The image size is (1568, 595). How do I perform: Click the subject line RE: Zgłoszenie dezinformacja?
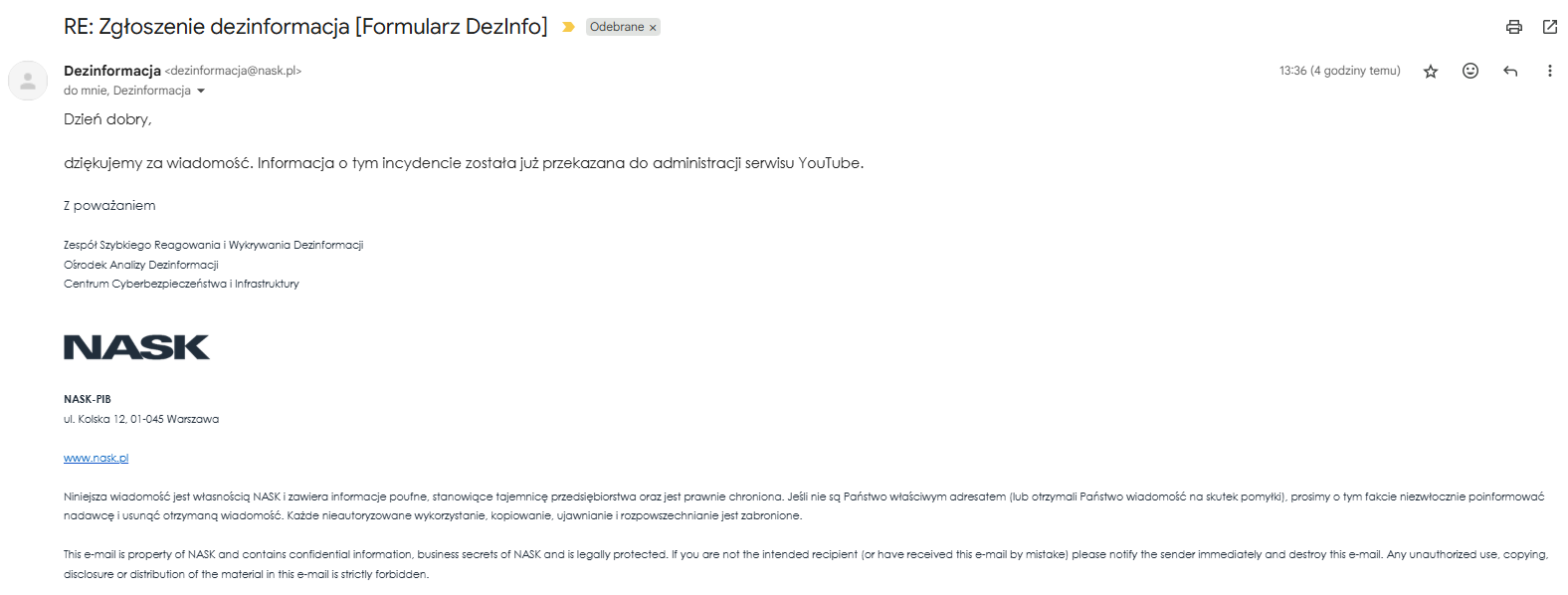pos(305,27)
